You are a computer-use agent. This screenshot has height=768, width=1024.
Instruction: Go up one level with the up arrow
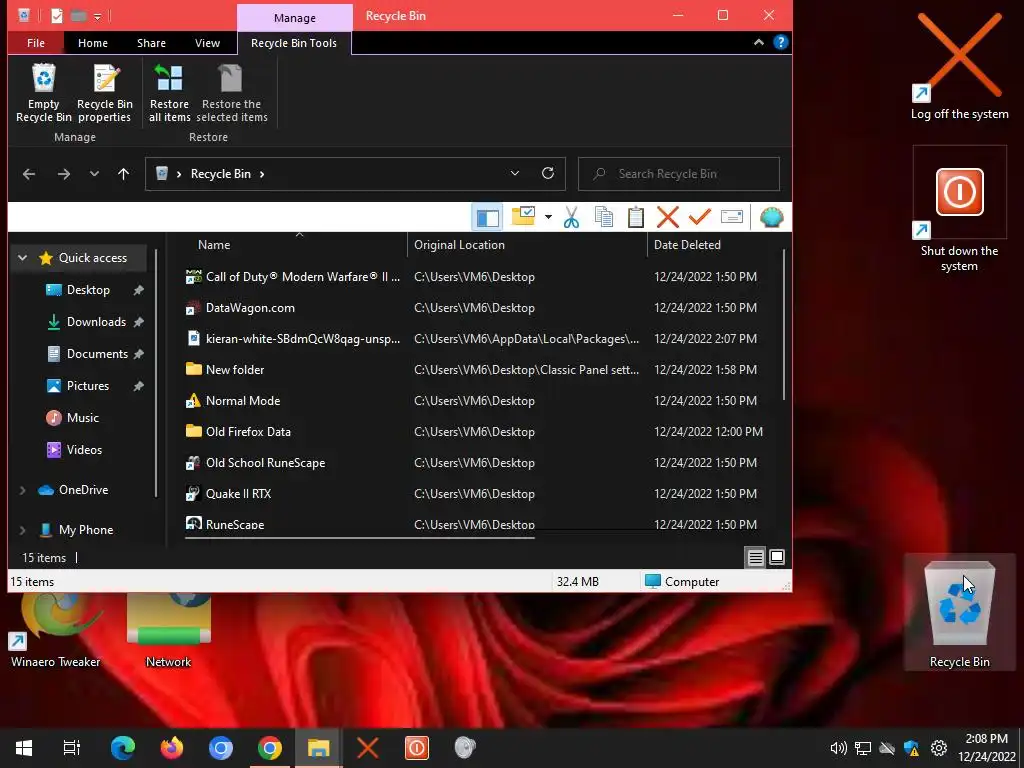(123, 174)
